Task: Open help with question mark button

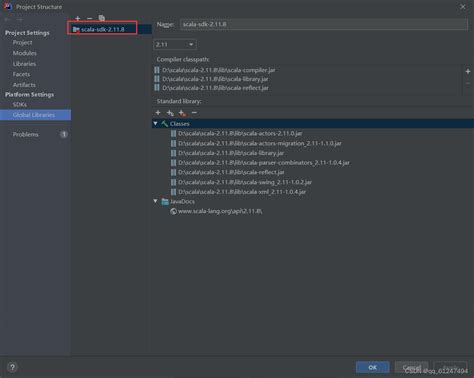Action: pos(12,367)
